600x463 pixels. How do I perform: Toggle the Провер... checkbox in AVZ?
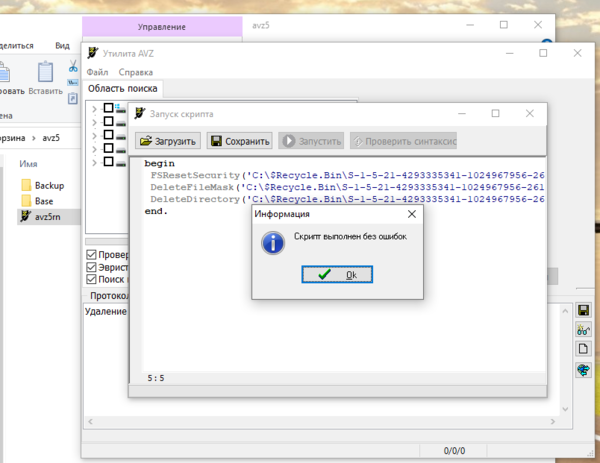tap(91, 254)
